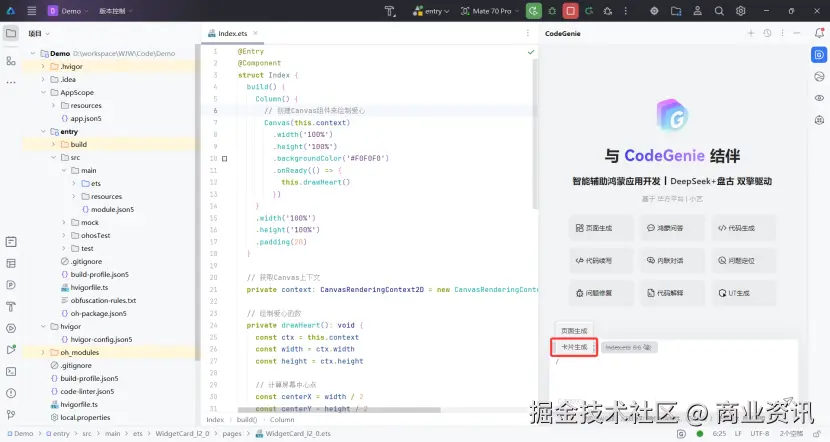Open the Demo project dropdown in title bar
Image resolution: width=830 pixels, height=442 pixels.
[x=68, y=11]
